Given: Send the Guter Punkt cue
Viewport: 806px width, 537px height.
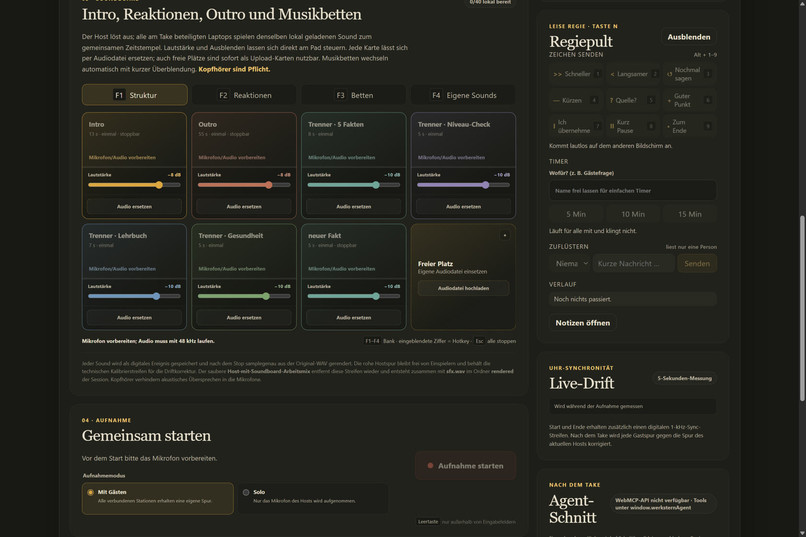Looking at the screenshot, I should pos(690,100).
